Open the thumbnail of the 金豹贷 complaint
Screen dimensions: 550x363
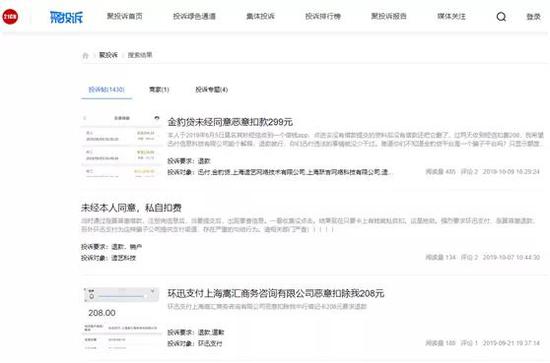pyautogui.click(x=121, y=145)
